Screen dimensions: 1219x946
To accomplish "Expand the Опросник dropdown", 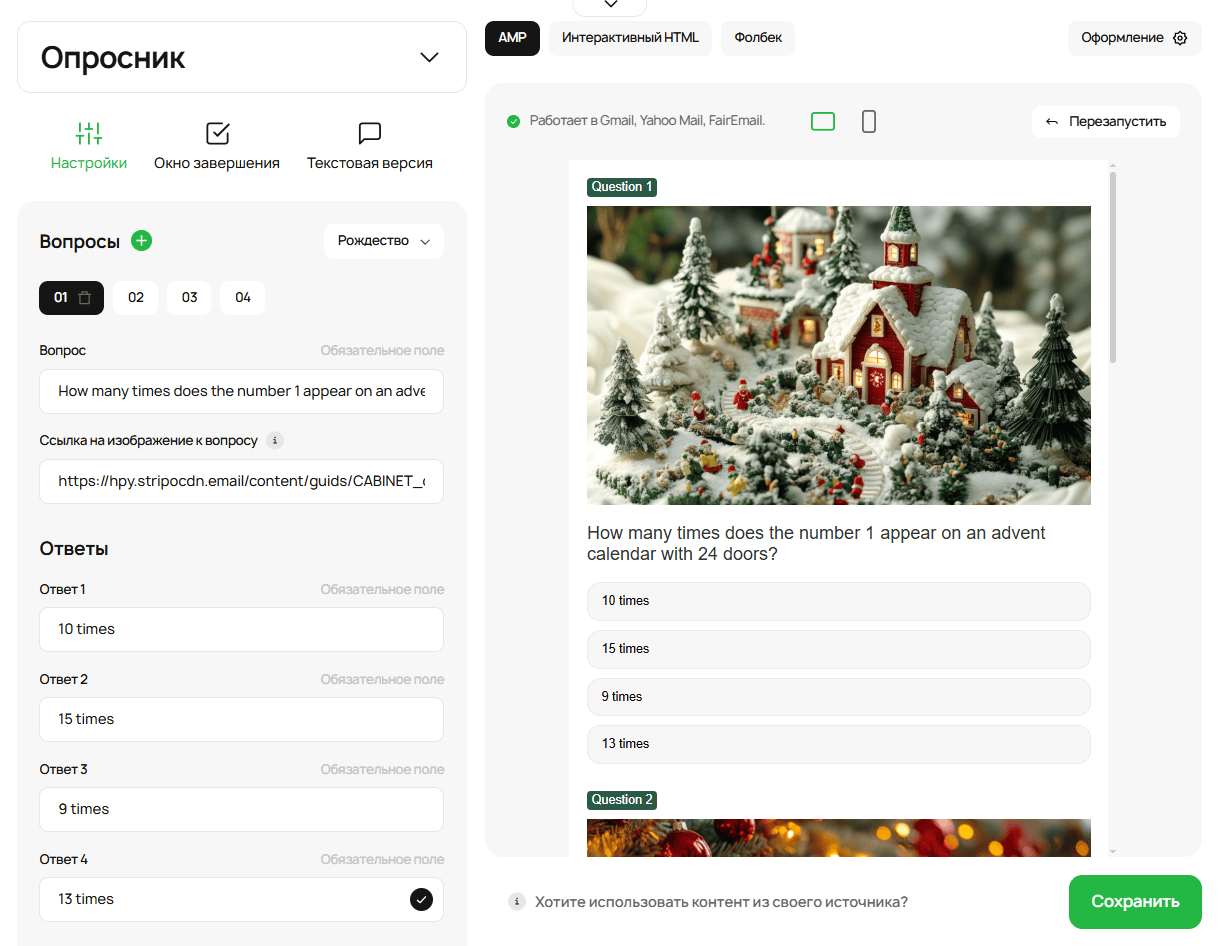I will (x=429, y=58).
